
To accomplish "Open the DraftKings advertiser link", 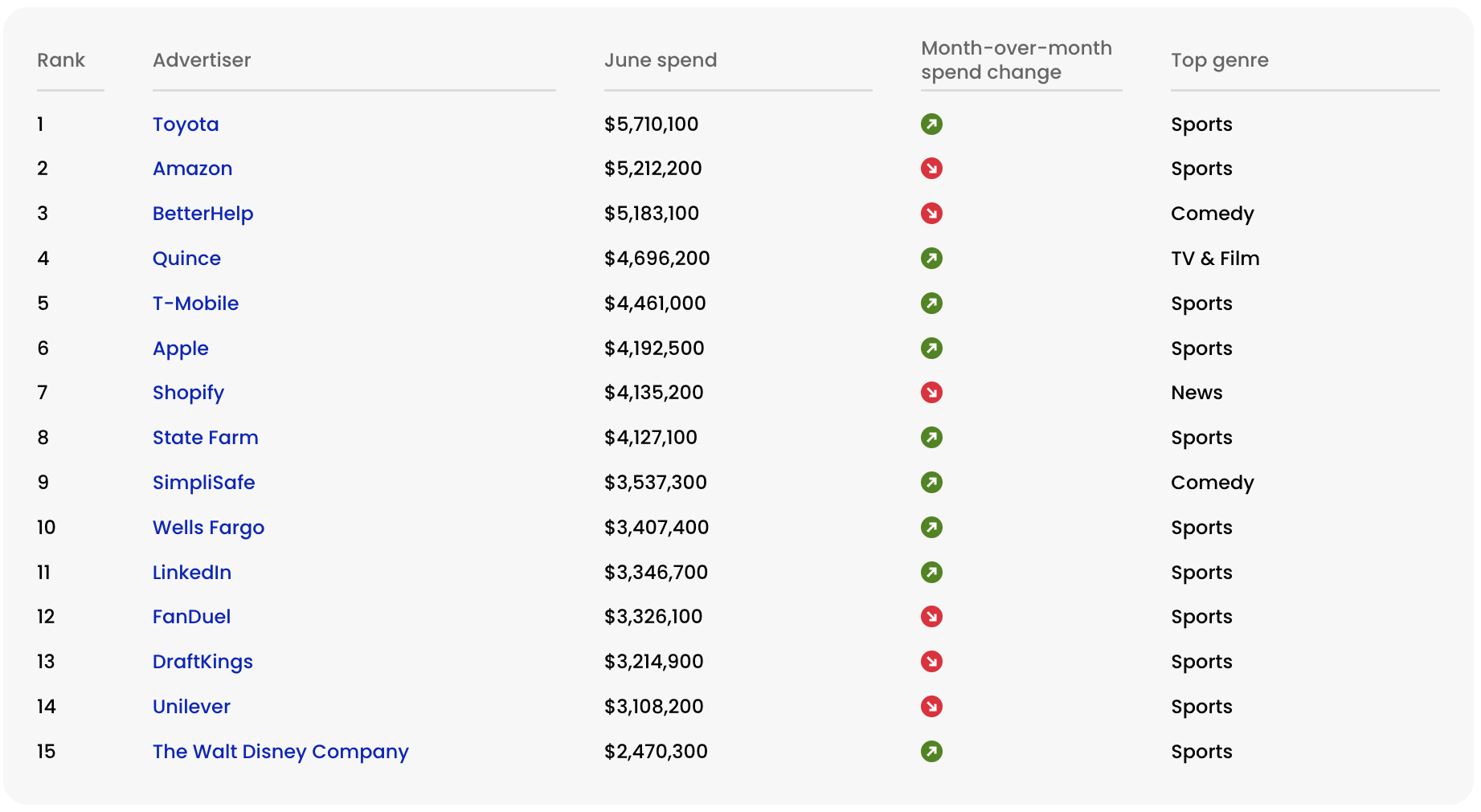I will [x=203, y=662].
